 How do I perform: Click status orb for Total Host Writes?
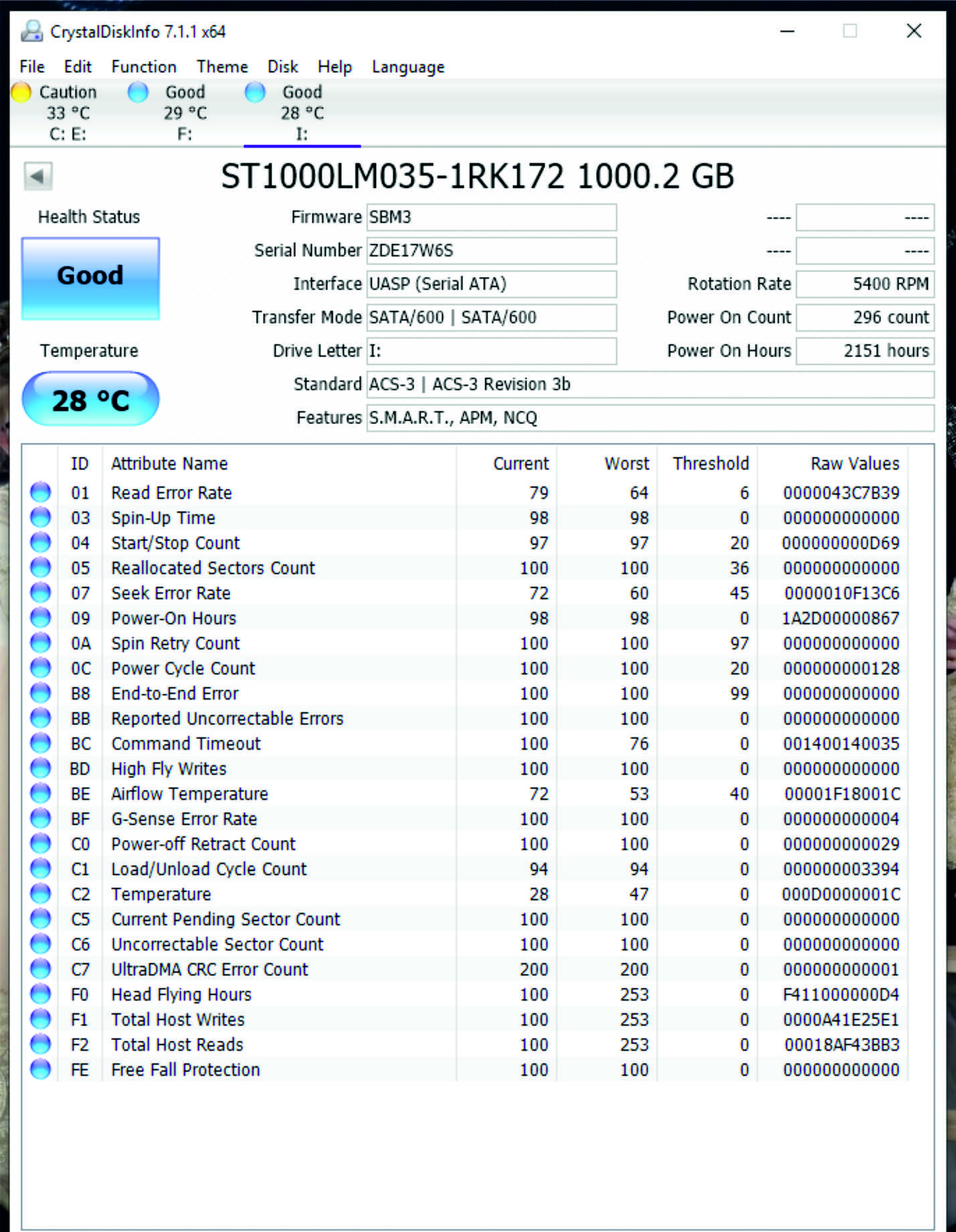(x=41, y=1019)
